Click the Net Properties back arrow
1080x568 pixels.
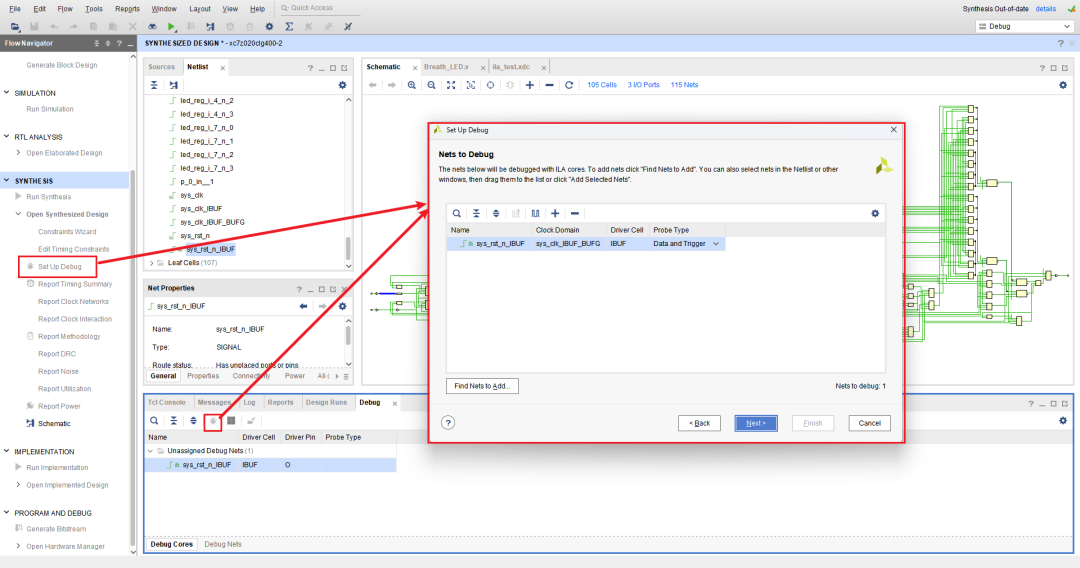tap(303, 306)
